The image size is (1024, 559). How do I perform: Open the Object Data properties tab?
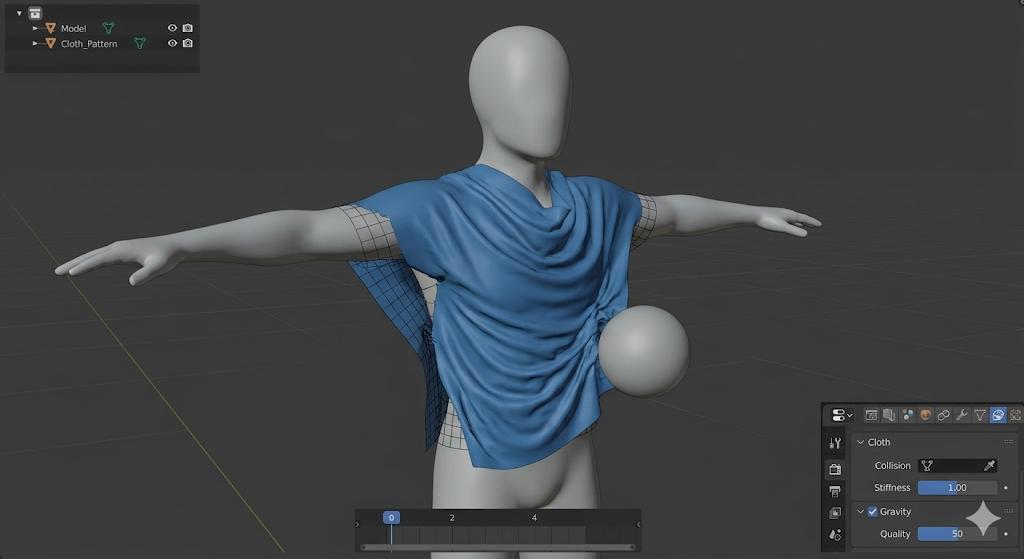(979, 415)
